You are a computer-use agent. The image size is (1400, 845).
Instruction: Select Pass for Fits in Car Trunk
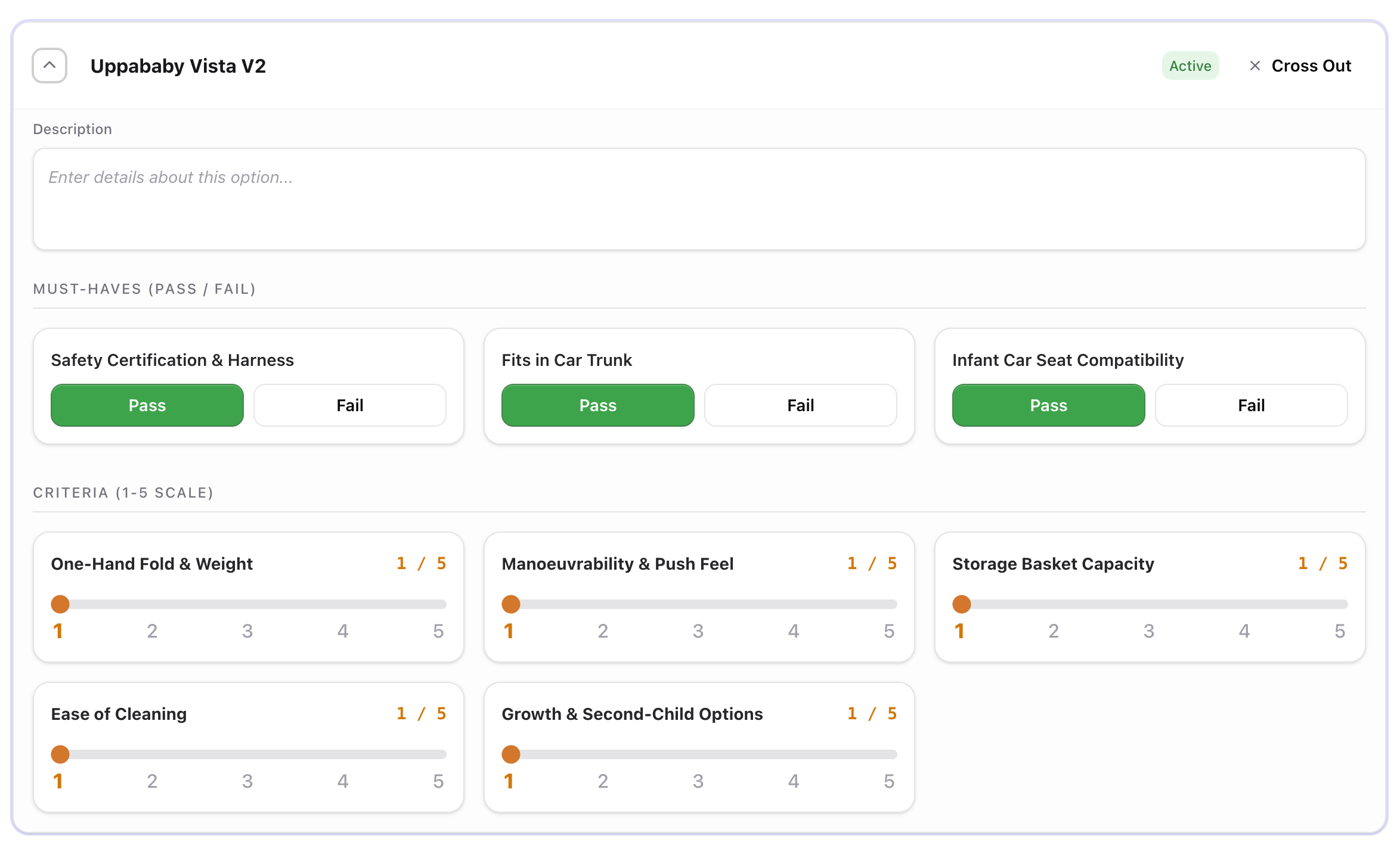tap(598, 405)
